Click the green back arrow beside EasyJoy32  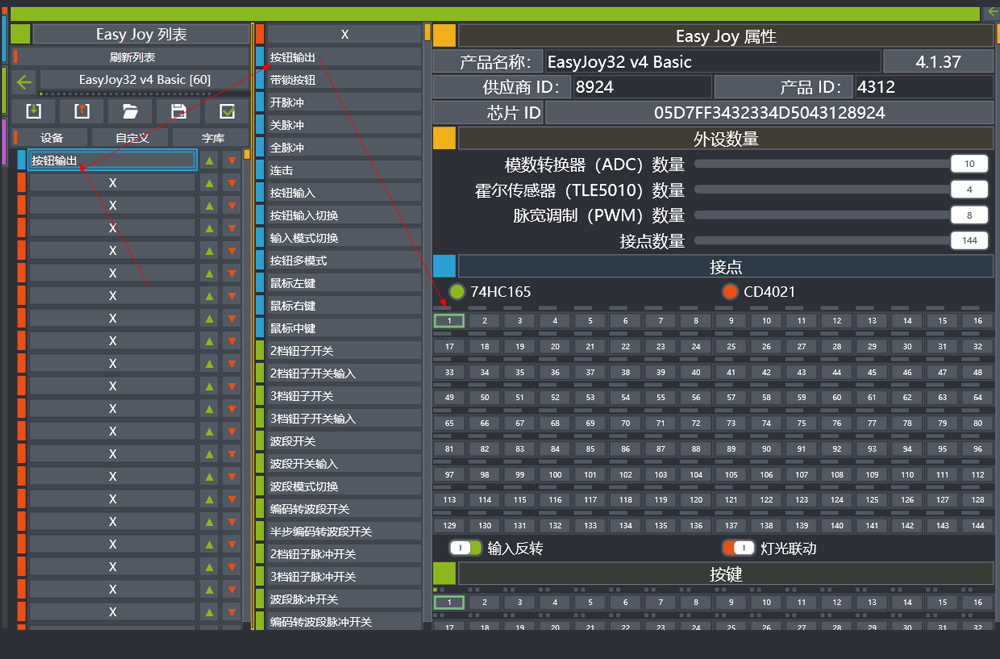(x=25, y=82)
